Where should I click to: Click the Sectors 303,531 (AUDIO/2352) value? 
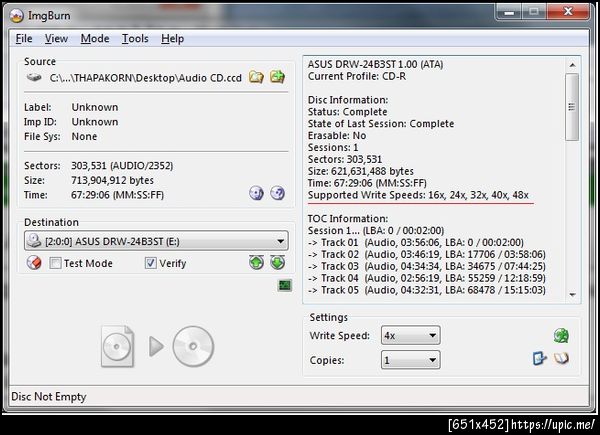point(122,166)
